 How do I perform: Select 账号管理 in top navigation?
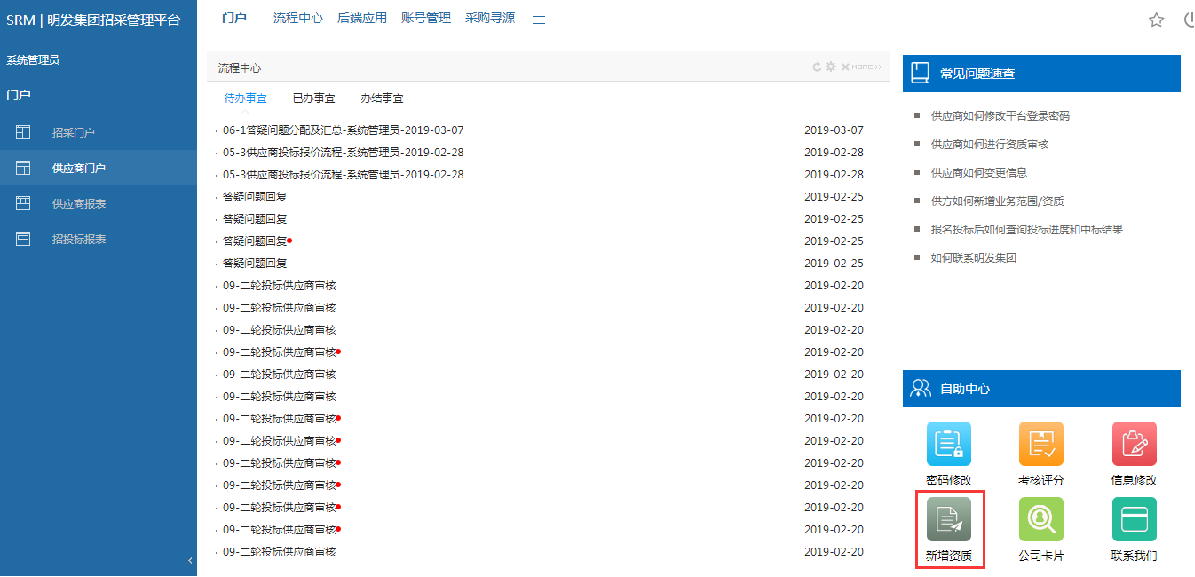[x=425, y=18]
